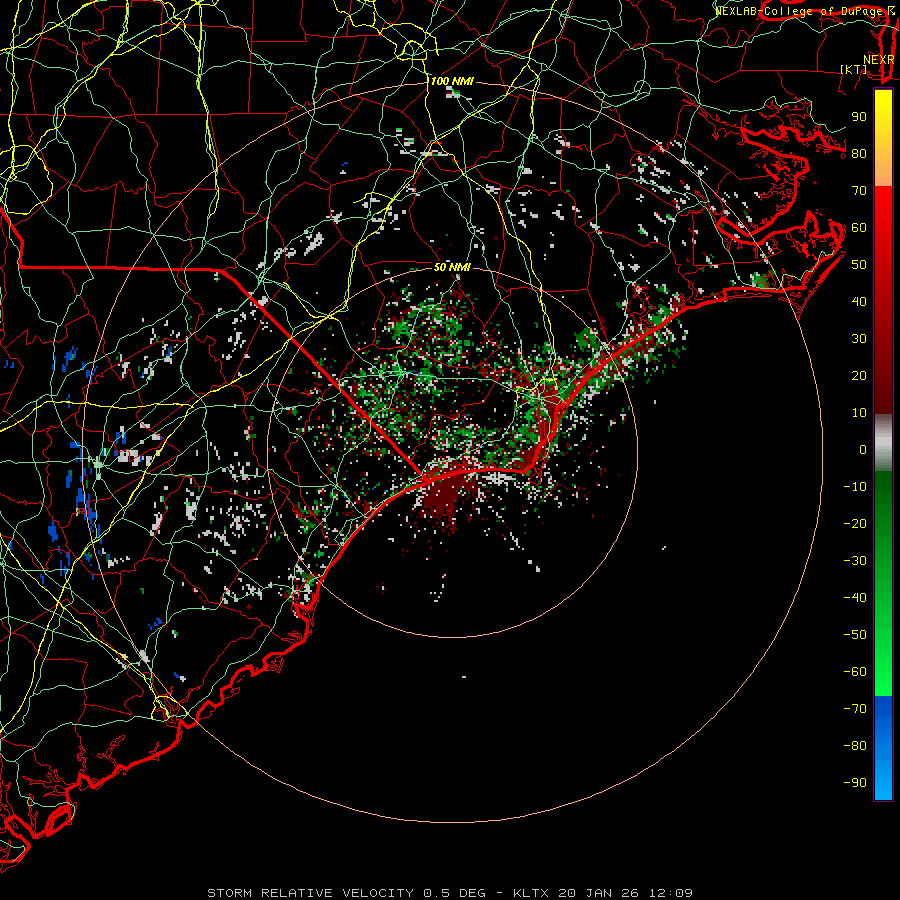900x900 pixels.
Task: Click the gray zero-velocity segment of color bar
Action: tap(883, 443)
